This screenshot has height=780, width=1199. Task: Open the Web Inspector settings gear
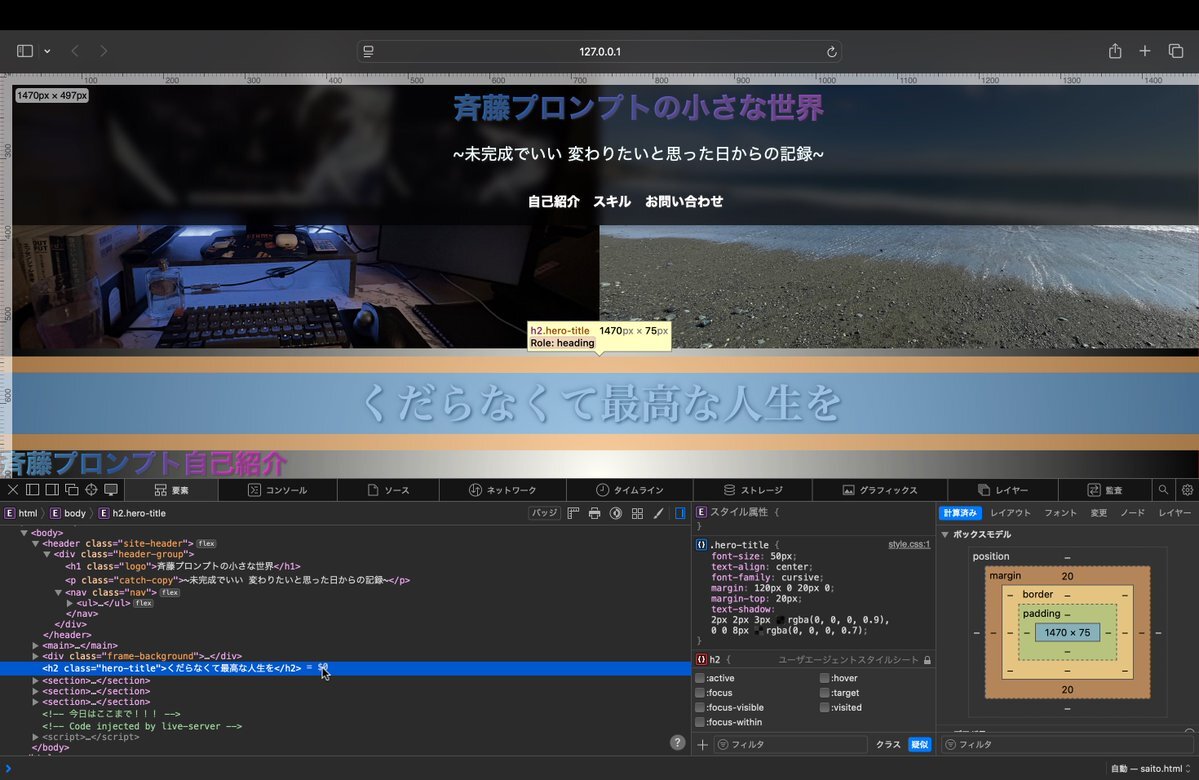click(1188, 489)
